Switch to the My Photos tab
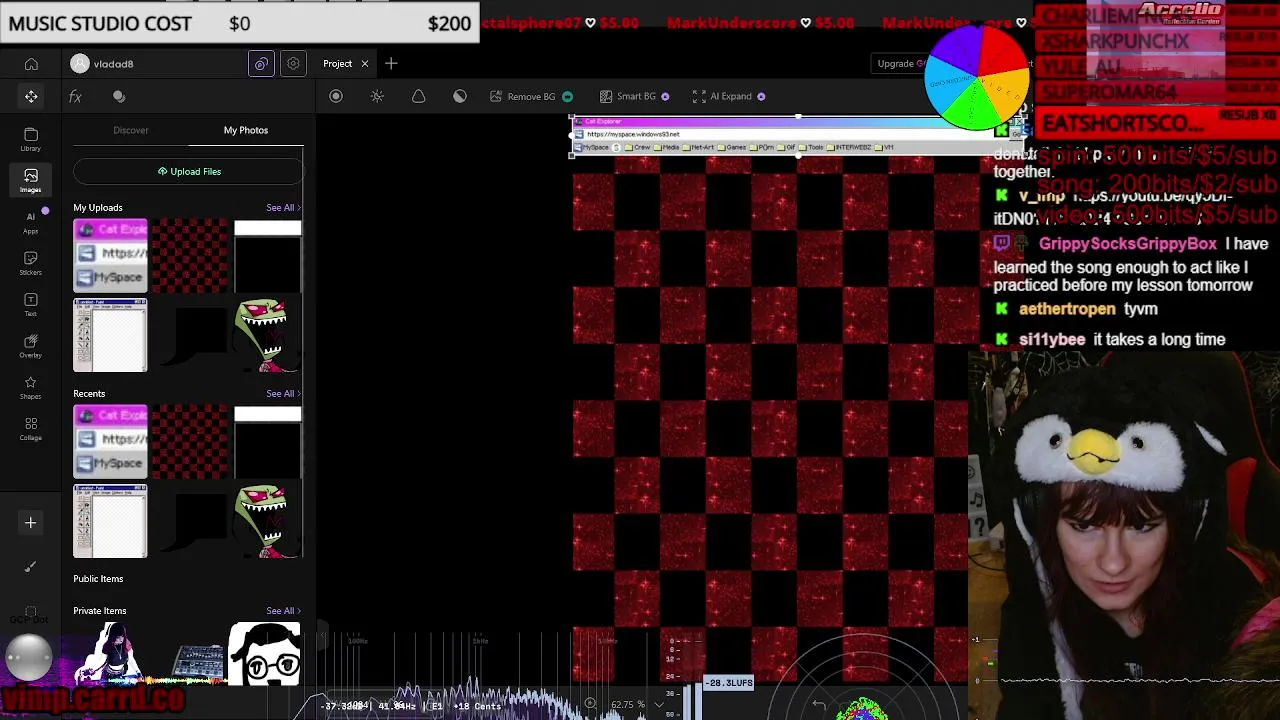The image size is (1280, 720). (x=246, y=130)
